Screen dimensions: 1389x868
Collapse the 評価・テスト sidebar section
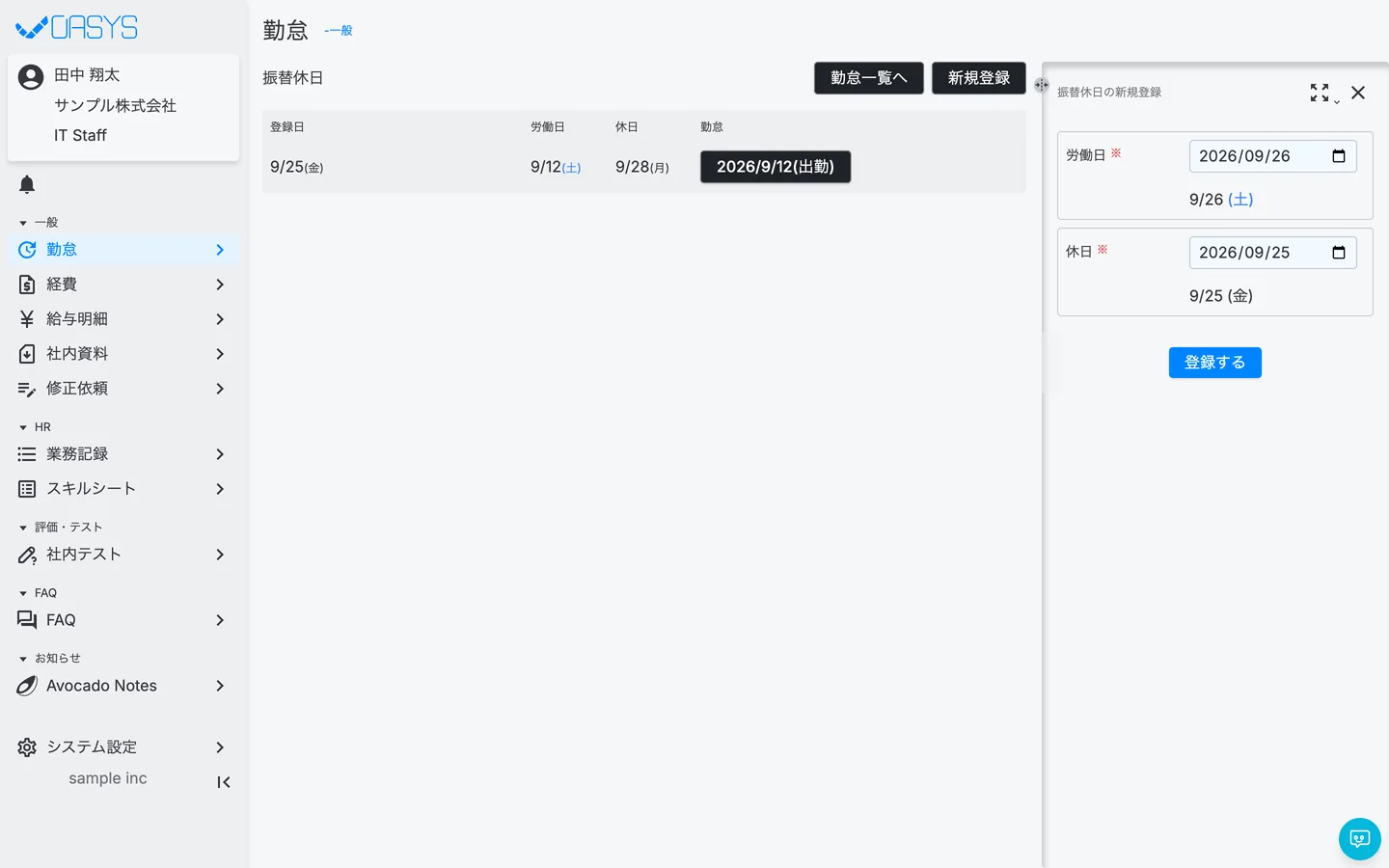[x=60, y=528]
